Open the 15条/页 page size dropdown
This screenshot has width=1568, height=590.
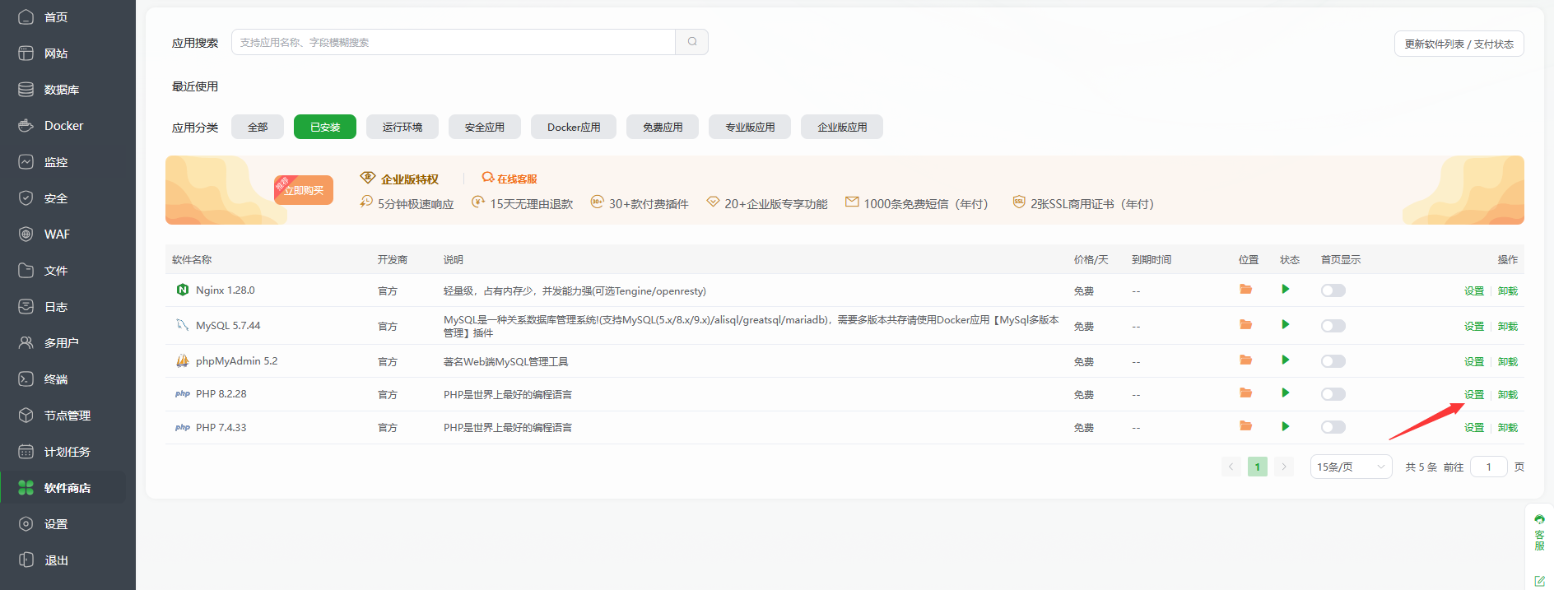pos(1351,467)
